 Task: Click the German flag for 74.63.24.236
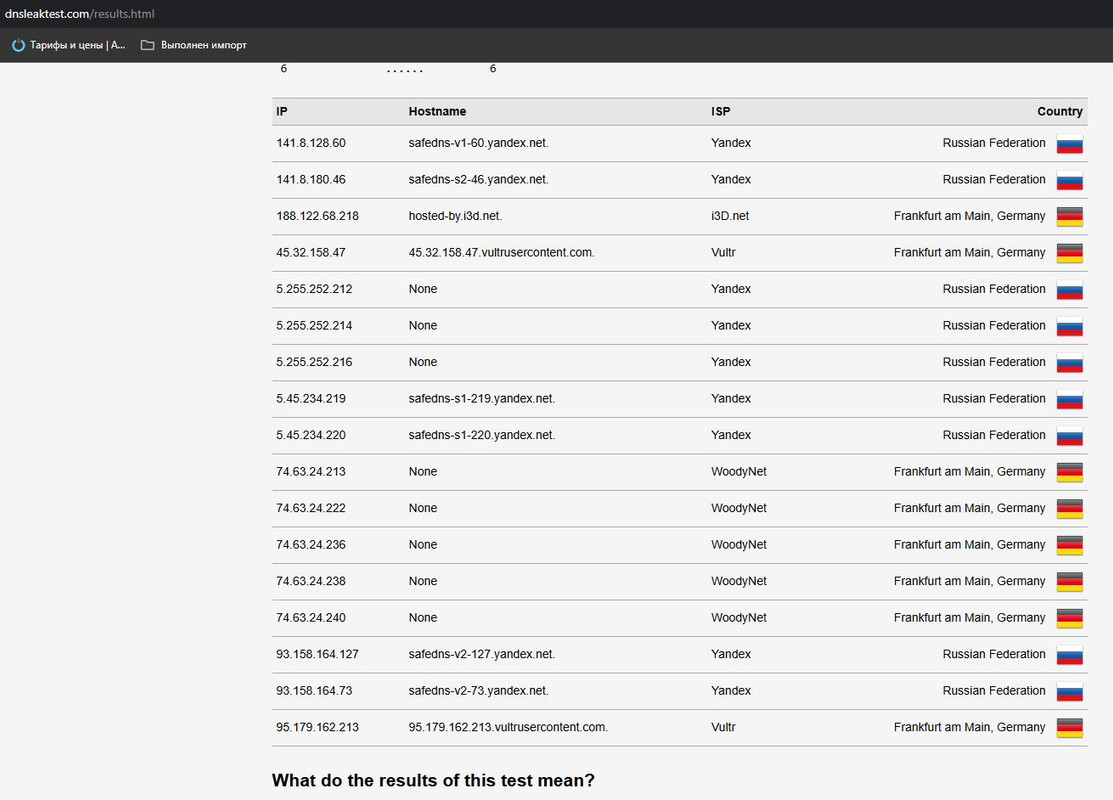pyautogui.click(x=1070, y=547)
